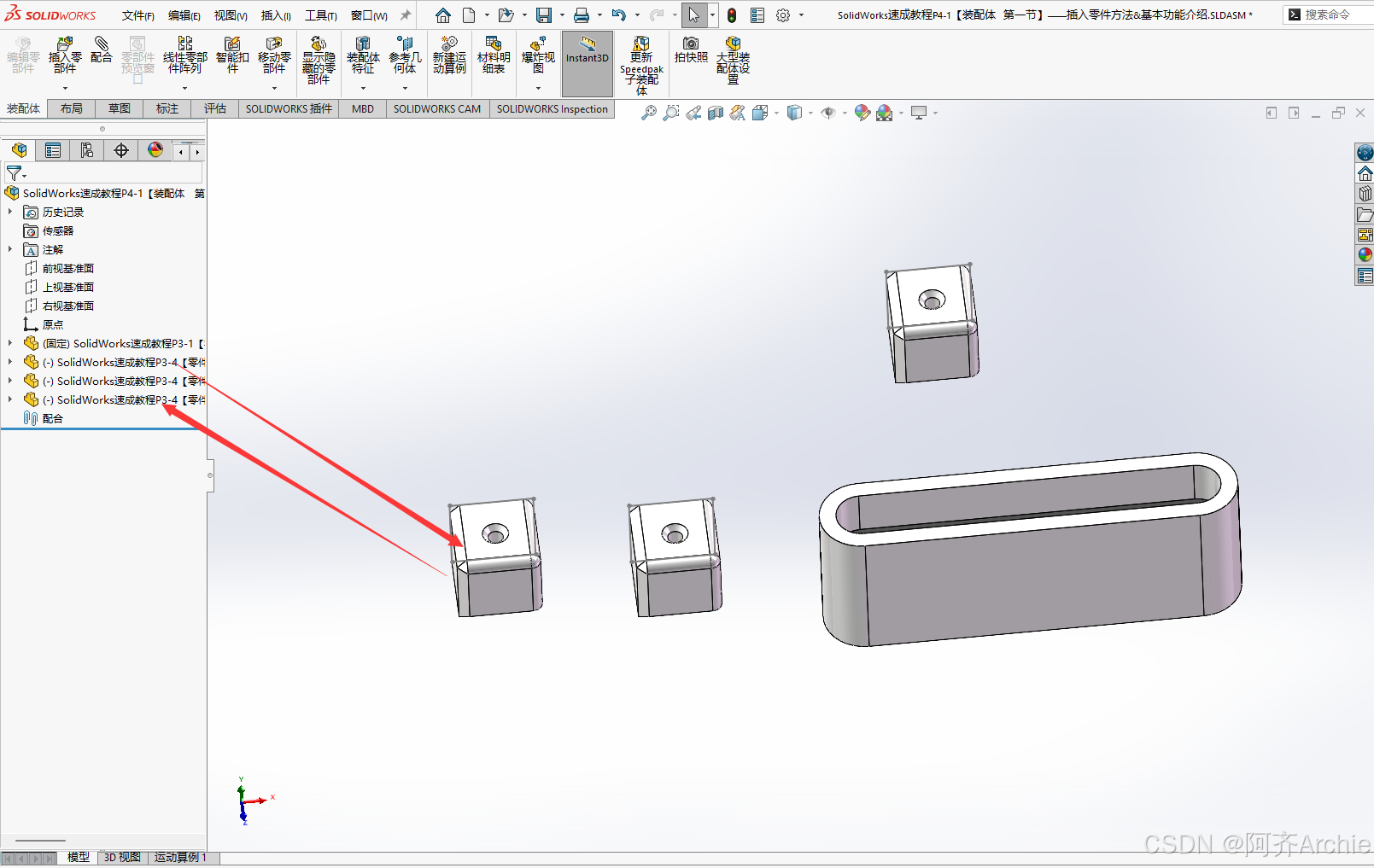Open the Exploded View dropdown arrow
The height and width of the screenshot is (868, 1374).
tap(538, 88)
